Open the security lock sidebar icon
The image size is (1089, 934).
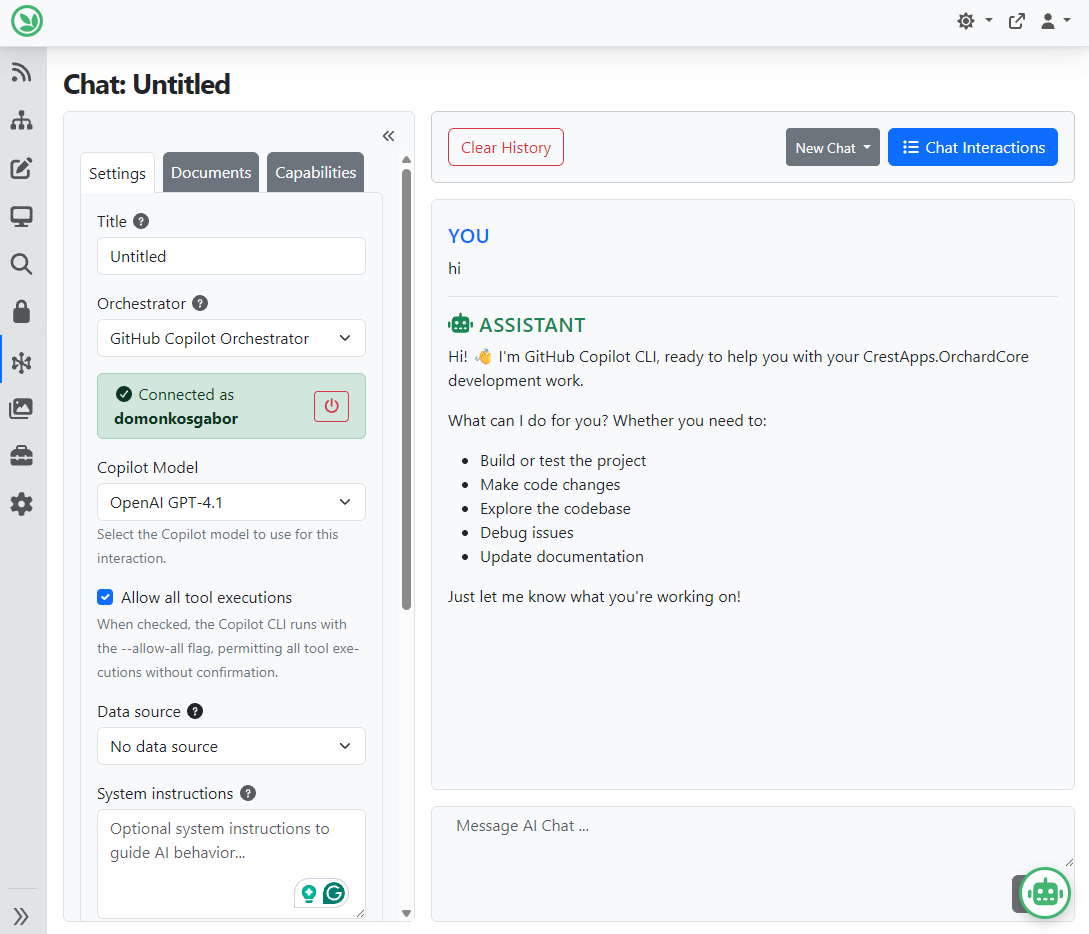click(x=22, y=312)
